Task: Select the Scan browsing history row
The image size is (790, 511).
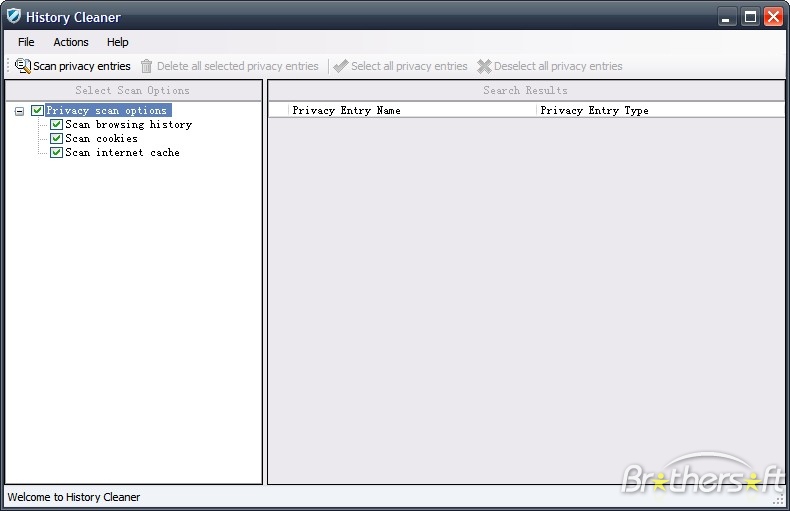Action: click(x=129, y=124)
